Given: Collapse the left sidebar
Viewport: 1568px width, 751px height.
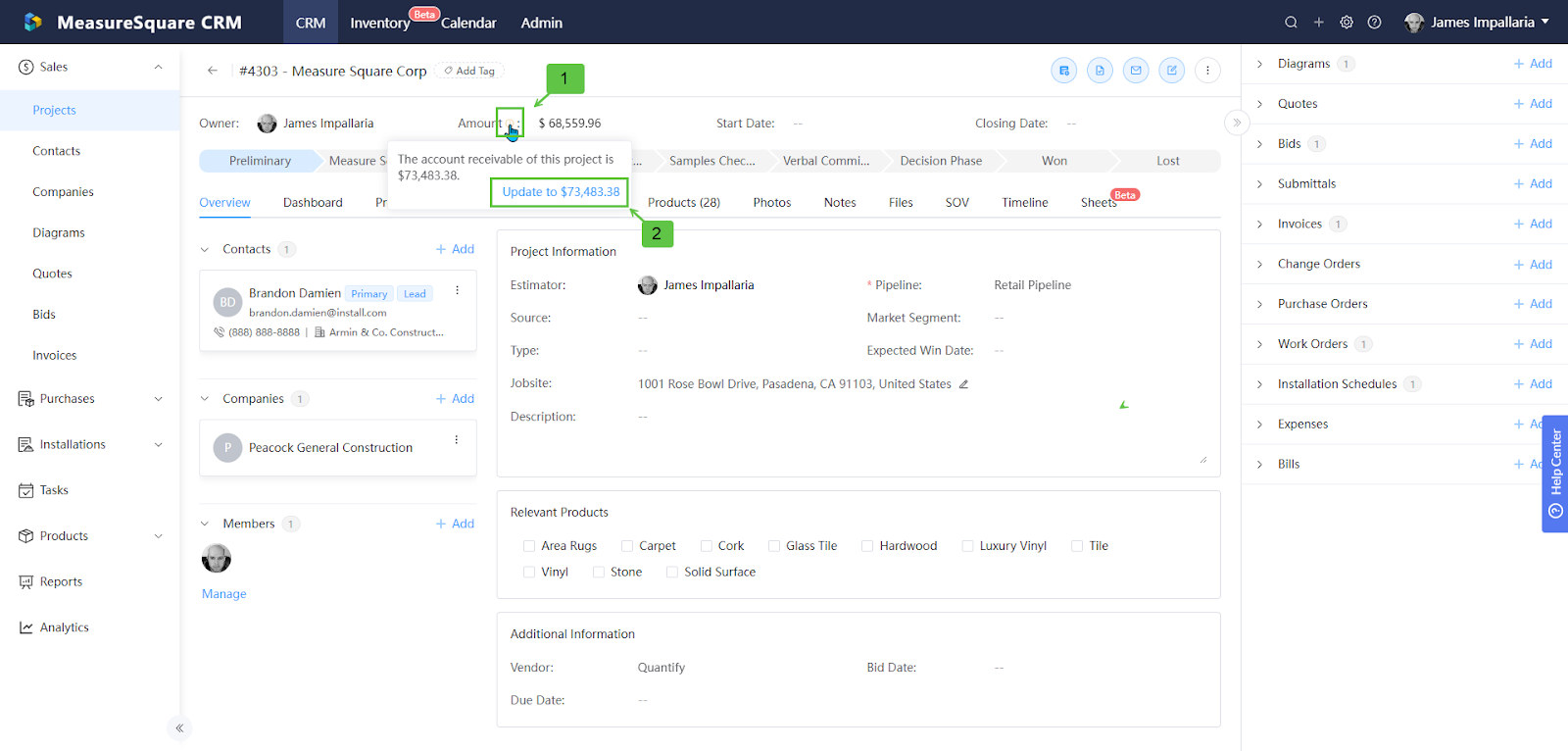Looking at the screenshot, I should [x=179, y=727].
